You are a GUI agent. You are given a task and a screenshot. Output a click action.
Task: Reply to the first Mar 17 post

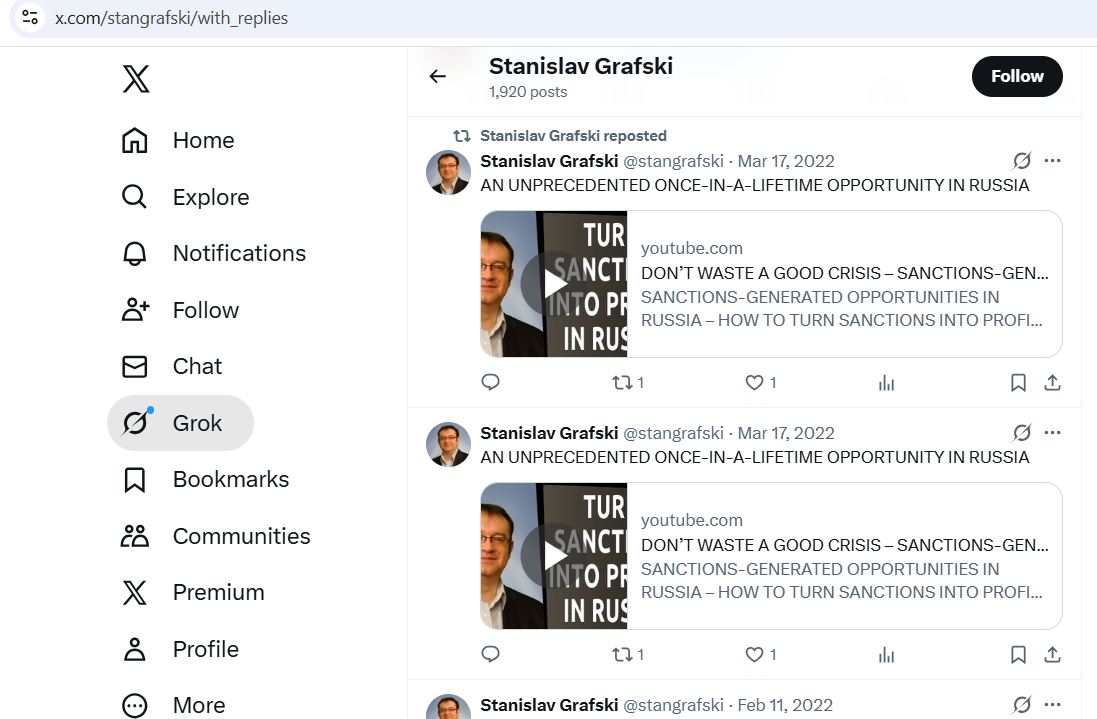tap(490, 382)
